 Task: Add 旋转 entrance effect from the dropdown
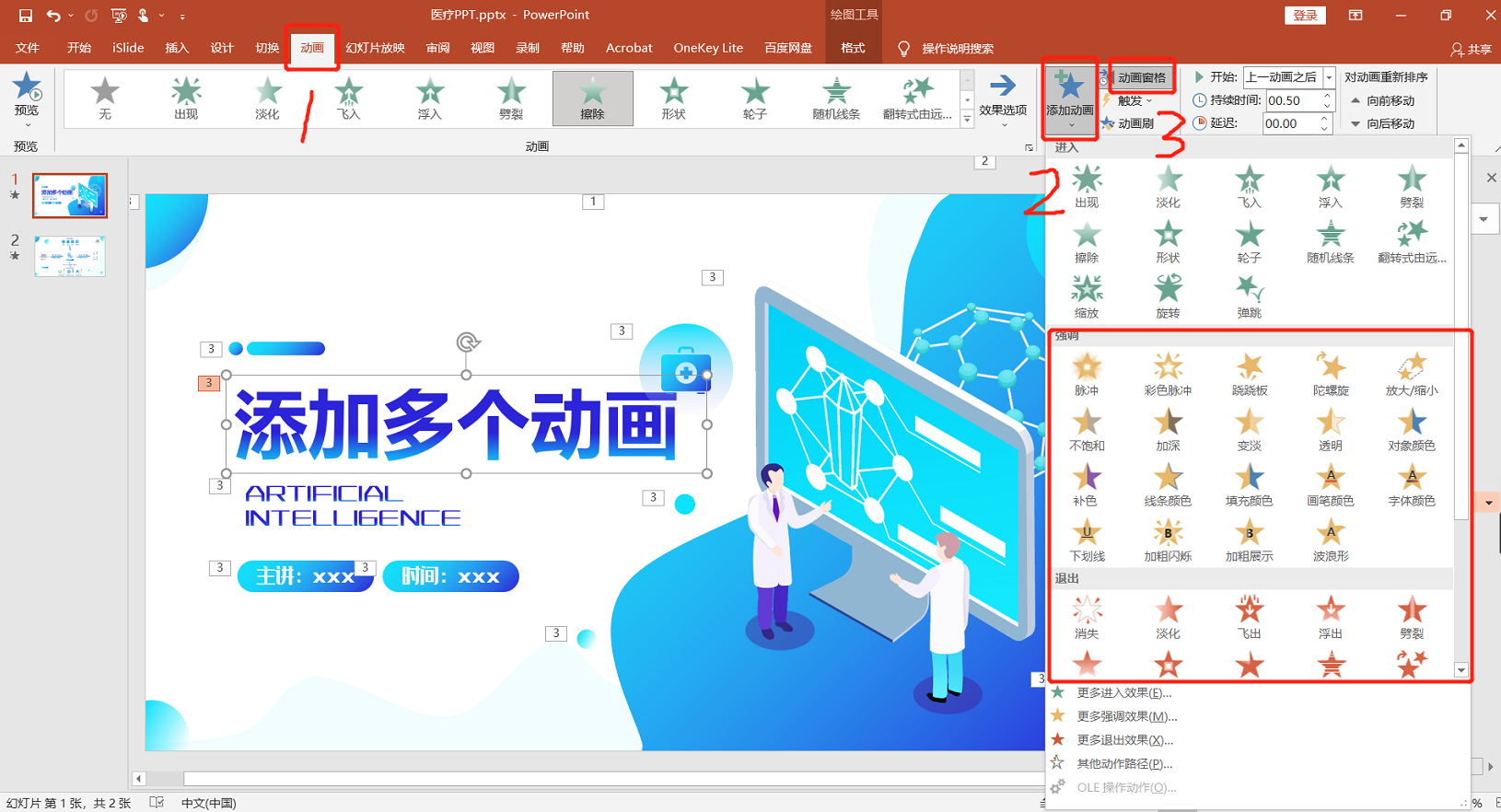[x=1168, y=297]
